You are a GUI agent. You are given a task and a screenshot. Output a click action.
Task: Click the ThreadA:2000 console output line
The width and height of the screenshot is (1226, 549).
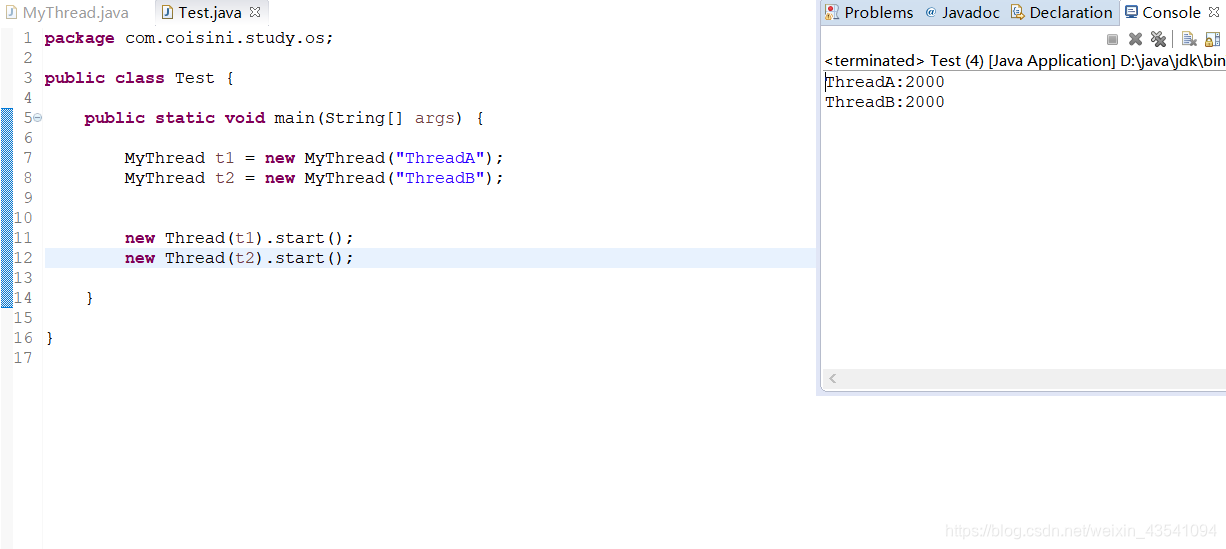click(x=884, y=82)
